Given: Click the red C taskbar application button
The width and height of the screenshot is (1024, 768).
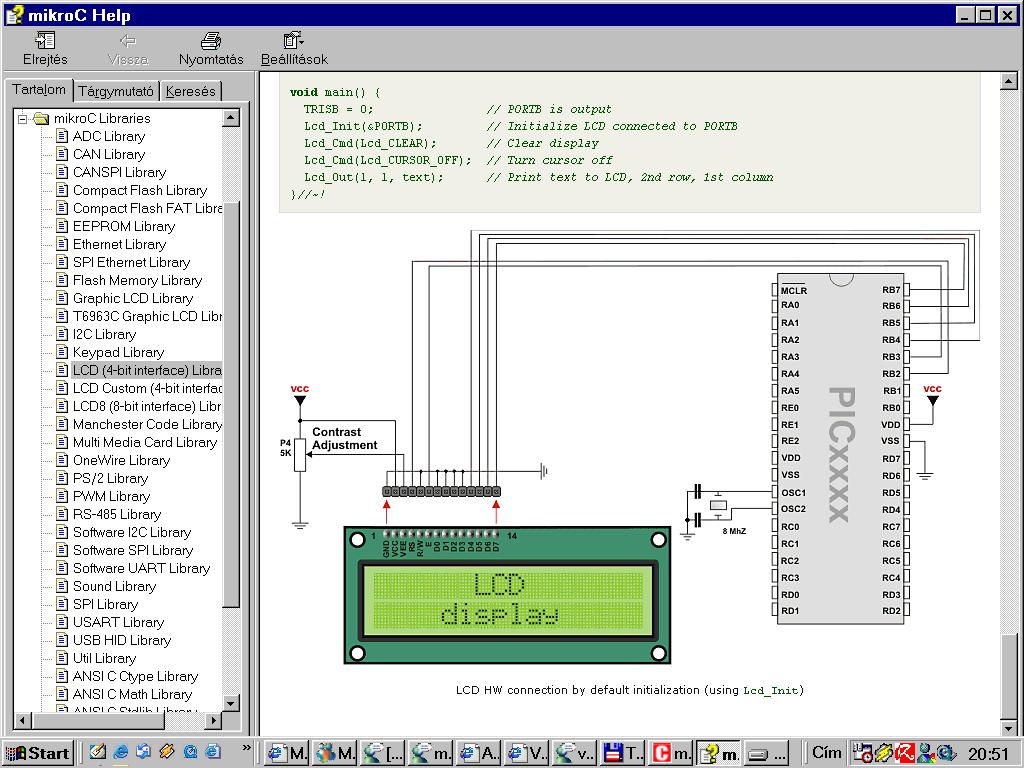Looking at the screenshot, I should pos(670,753).
